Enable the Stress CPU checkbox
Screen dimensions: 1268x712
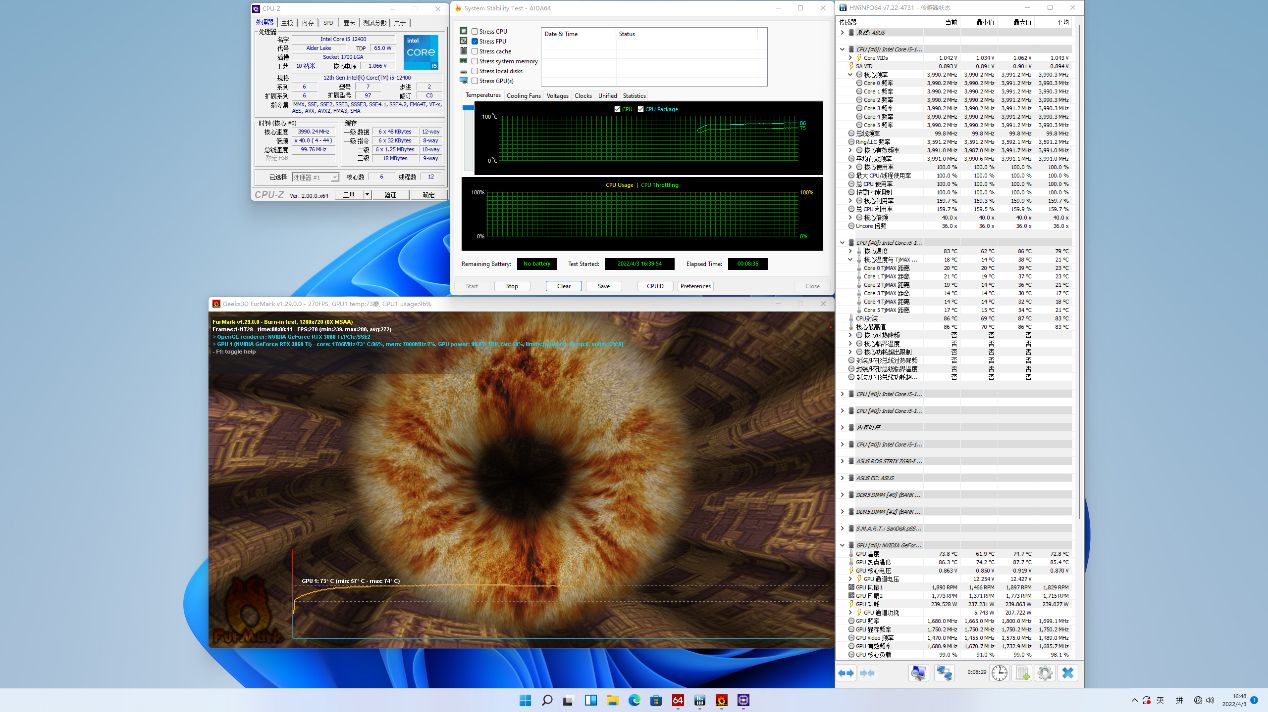(474, 32)
